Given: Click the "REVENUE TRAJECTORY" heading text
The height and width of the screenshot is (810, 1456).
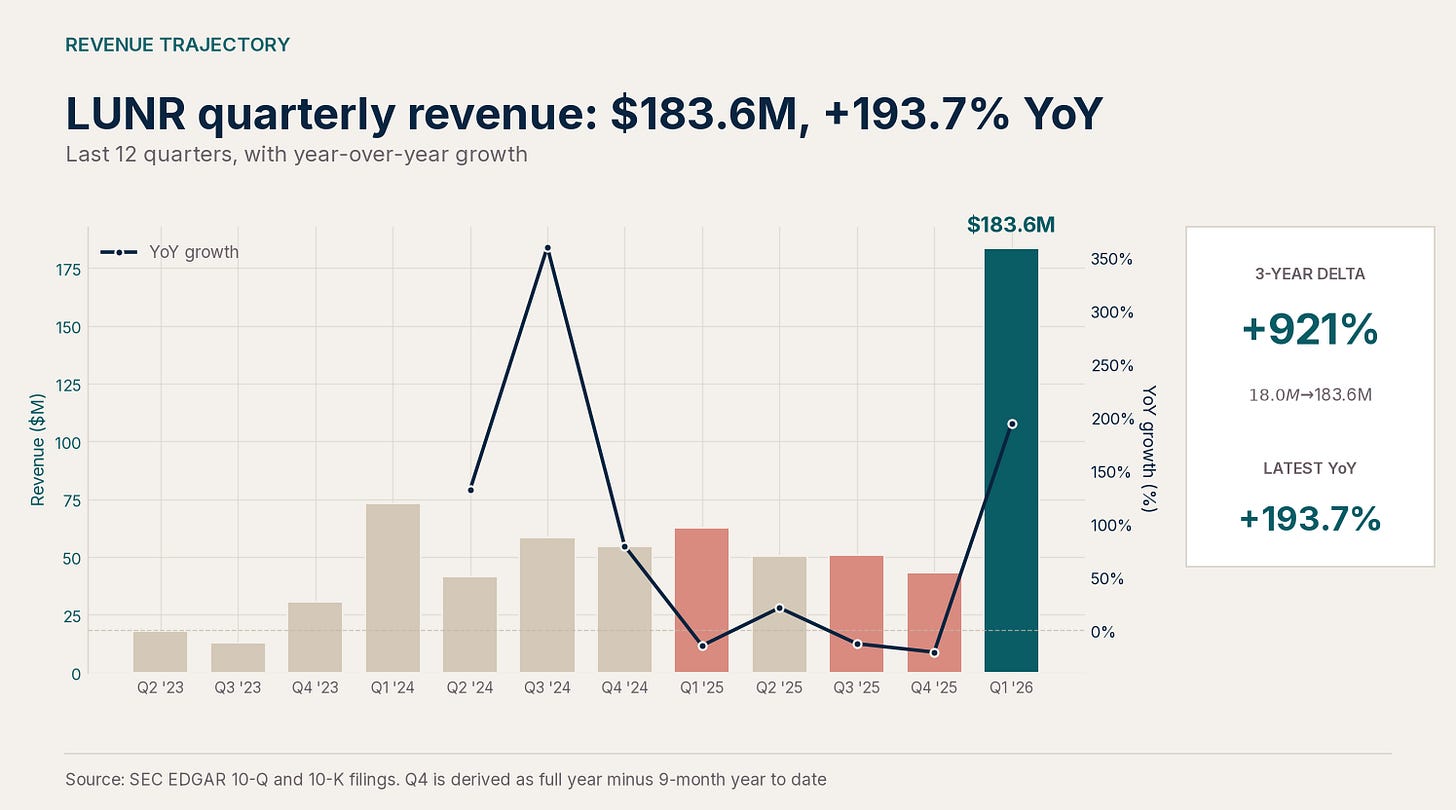Looking at the screenshot, I should pos(177,45).
